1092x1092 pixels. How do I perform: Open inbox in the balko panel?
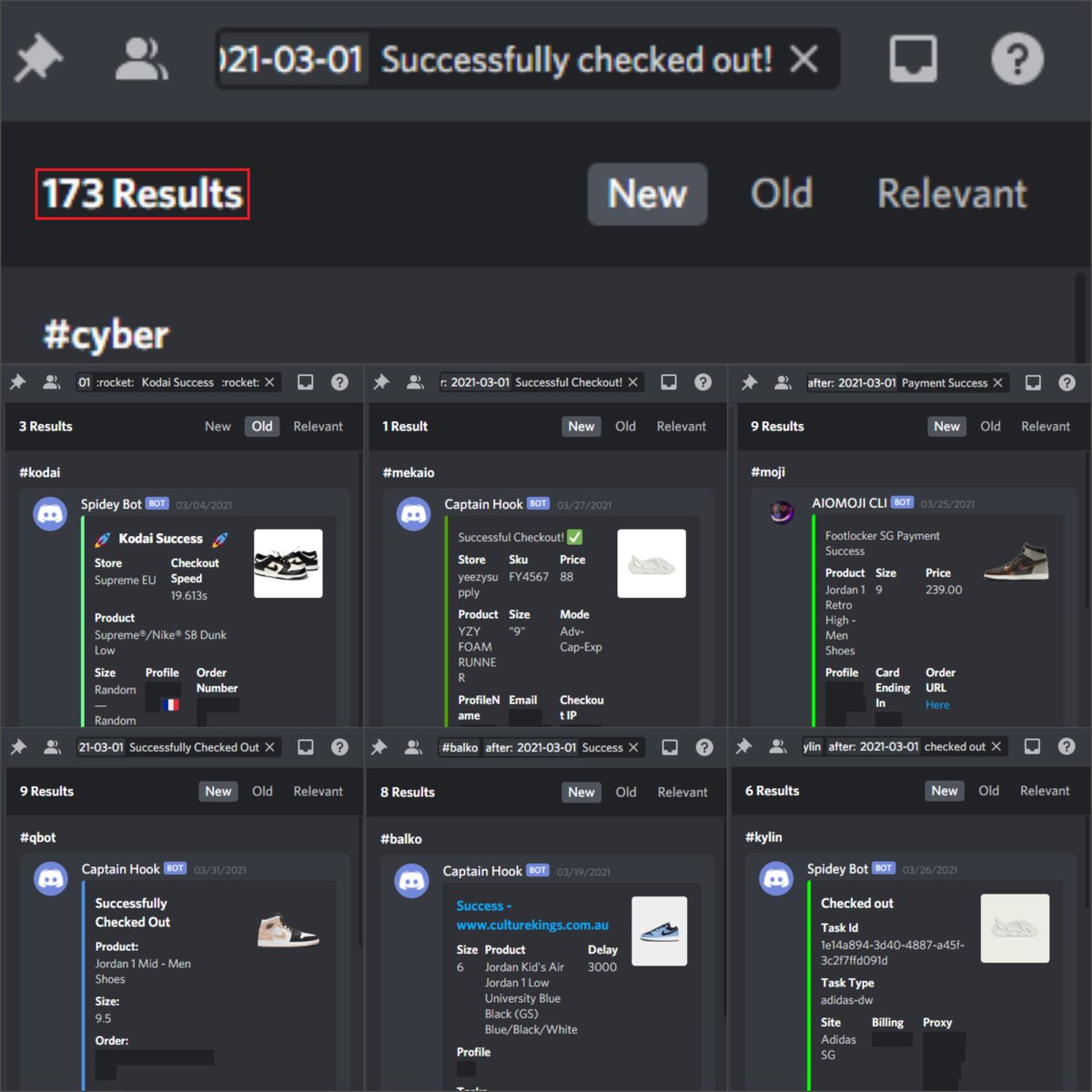[670, 747]
